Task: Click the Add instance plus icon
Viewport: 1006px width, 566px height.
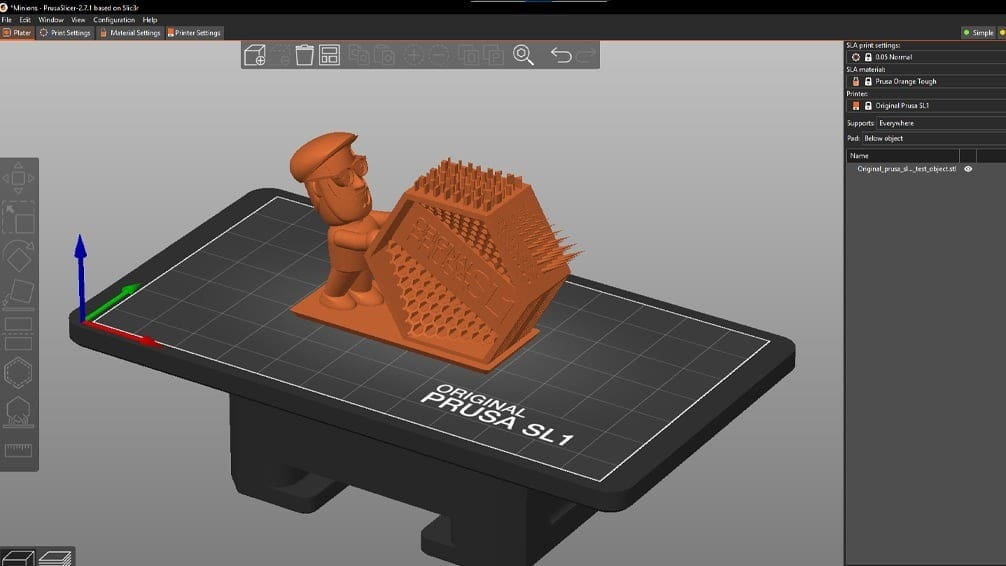Action: 413,55
